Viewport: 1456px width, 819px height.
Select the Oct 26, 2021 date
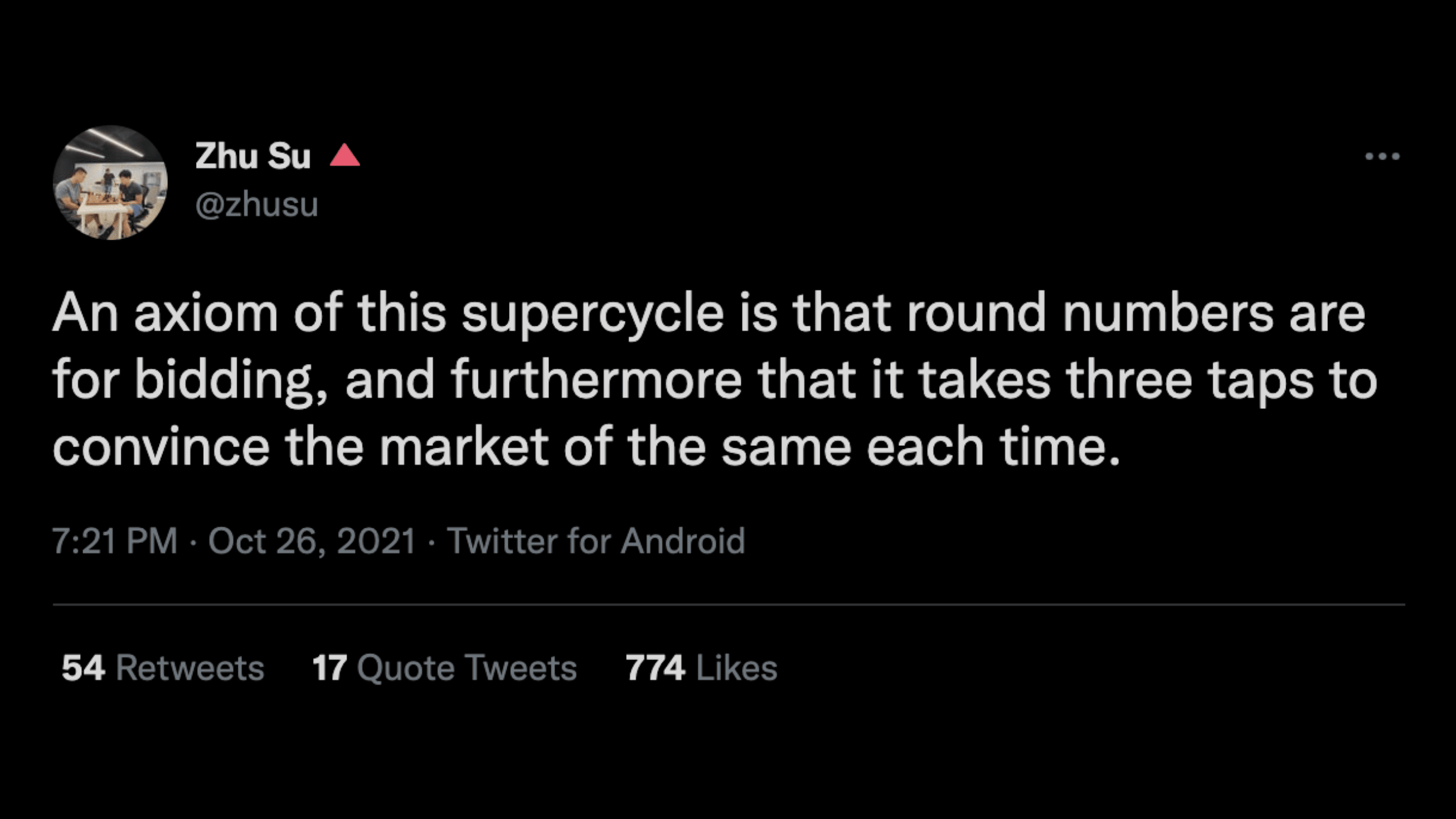point(312,541)
